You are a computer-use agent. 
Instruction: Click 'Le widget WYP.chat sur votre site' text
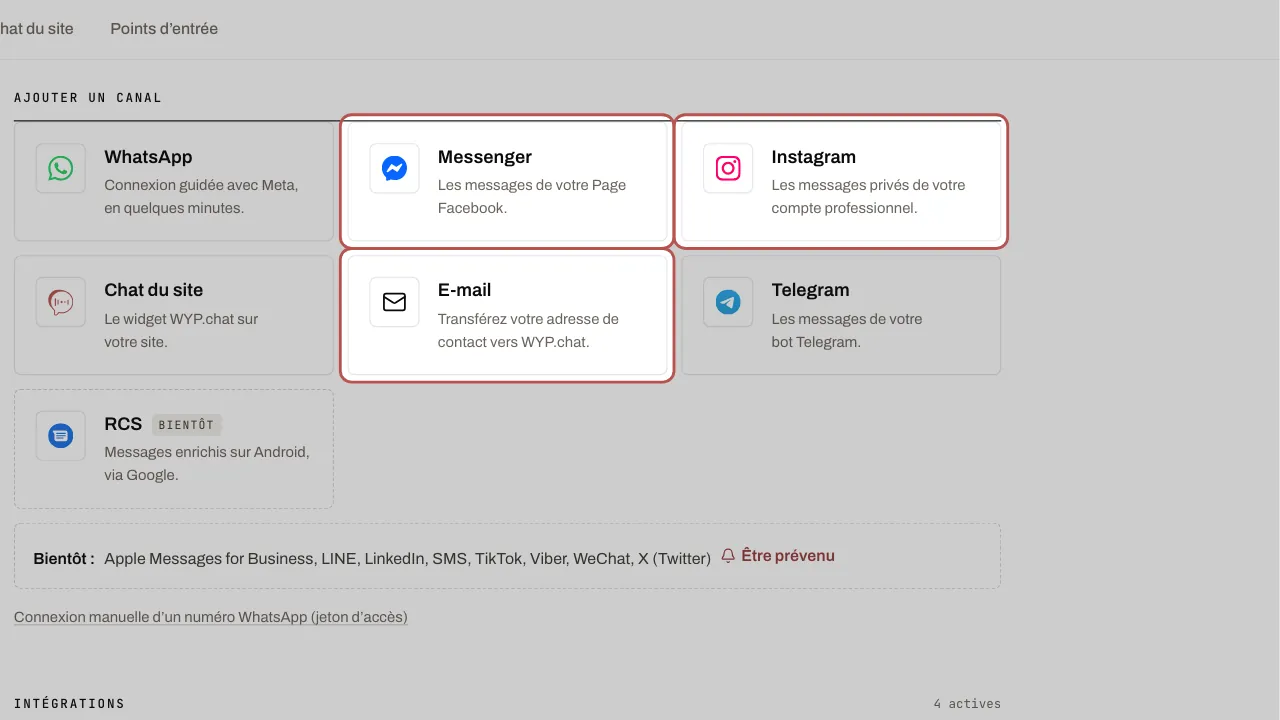click(181, 330)
